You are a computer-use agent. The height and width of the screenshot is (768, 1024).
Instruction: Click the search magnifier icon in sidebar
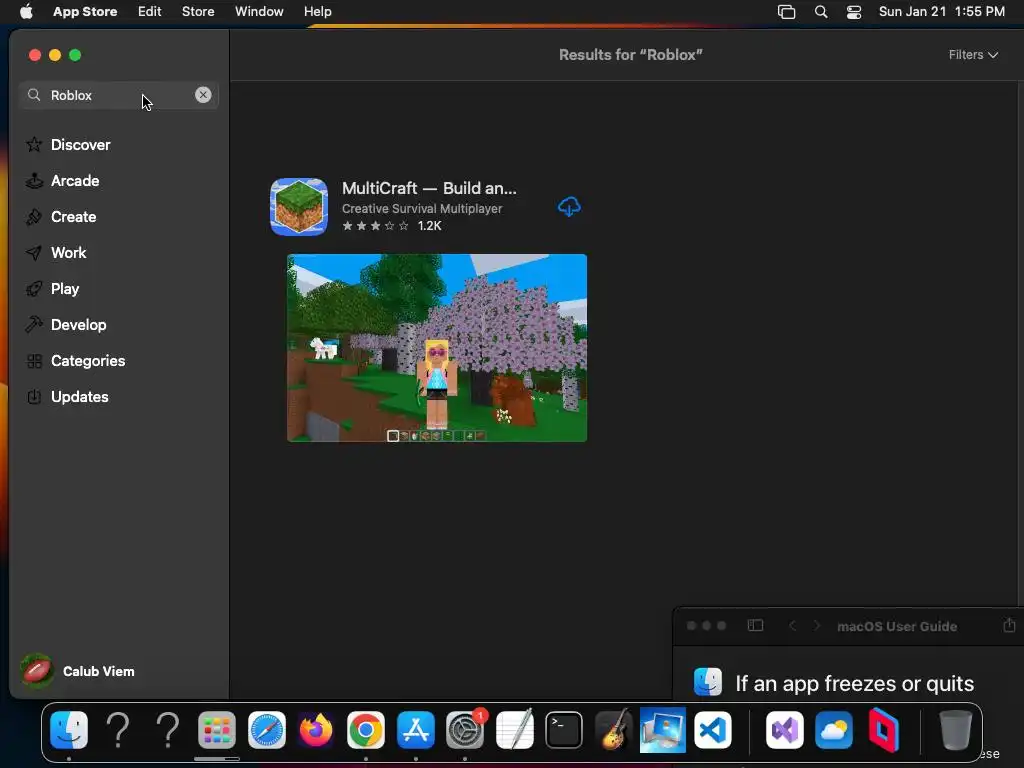click(x=34, y=95)
